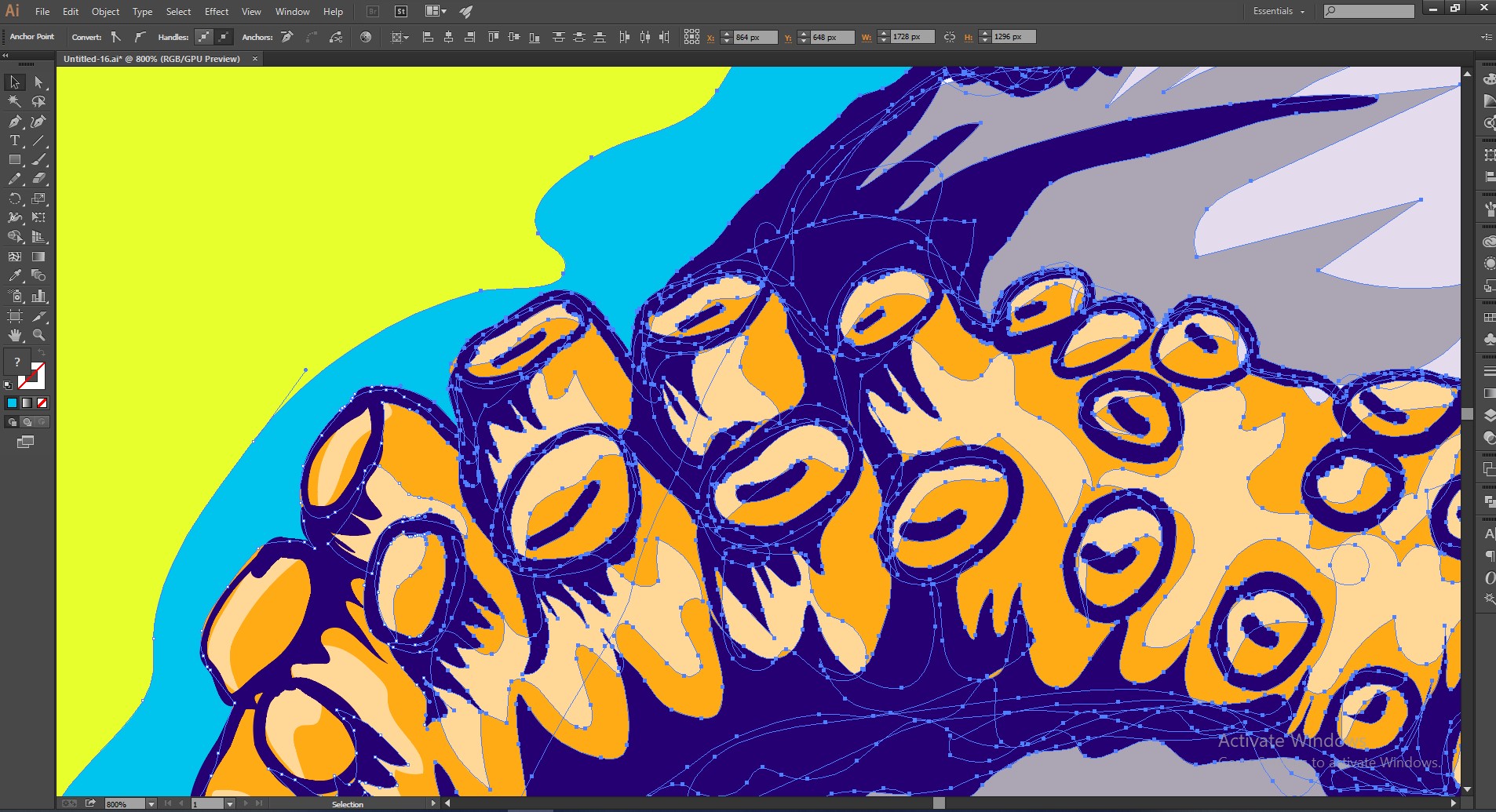Convert selected anchor points to corner

tap(116, 37)
